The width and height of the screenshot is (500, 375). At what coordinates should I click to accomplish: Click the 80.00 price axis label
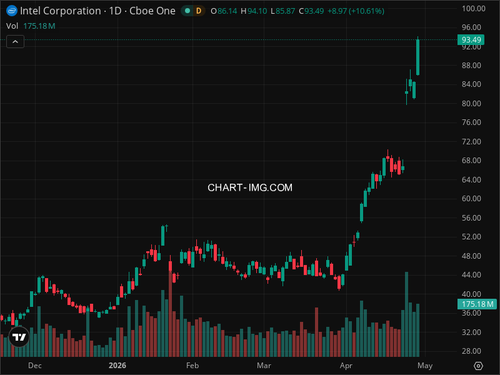click(471, 104)
